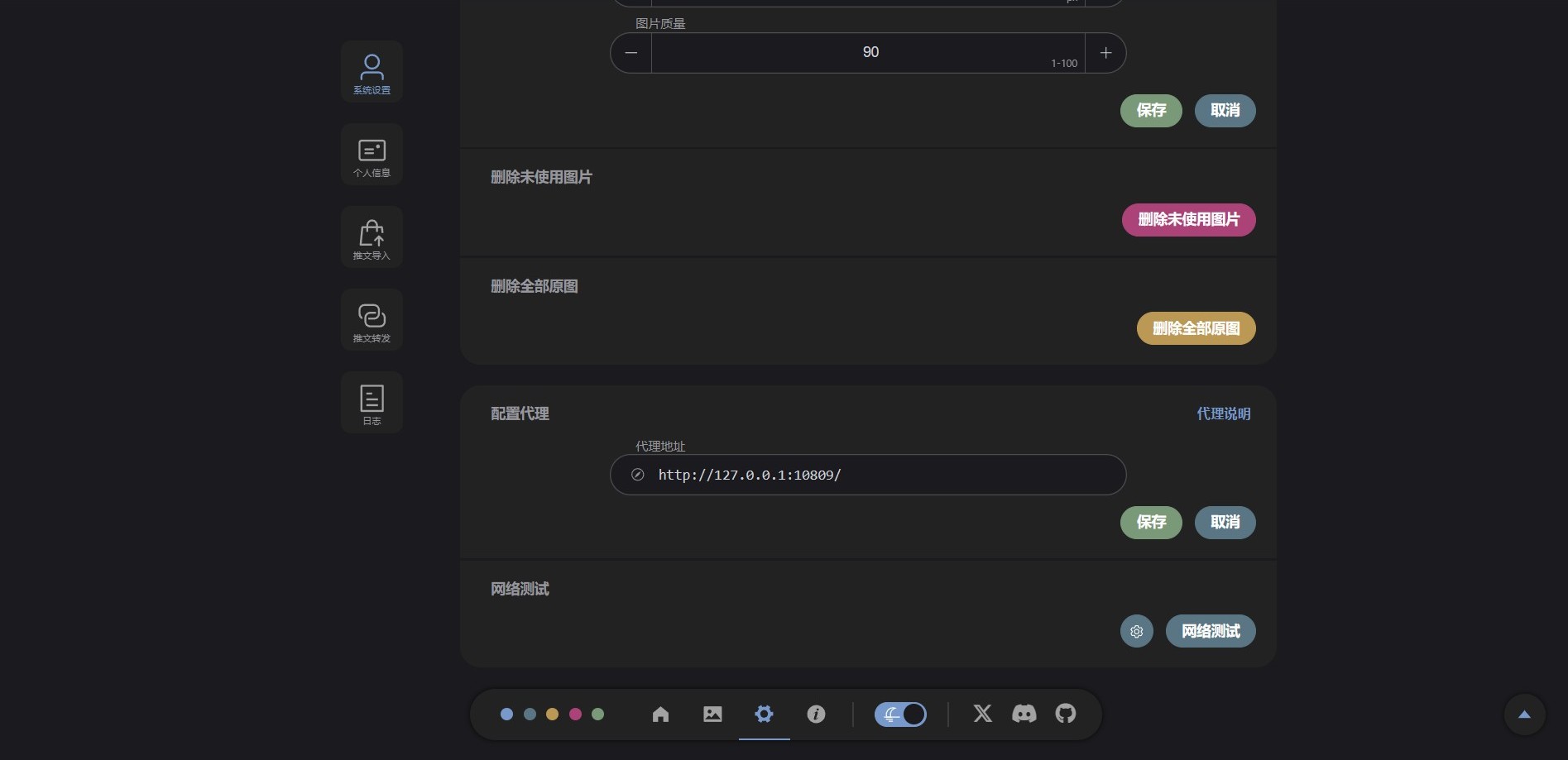This screenshot has width=1568, height=760.
Task: Open the home page icon in bottom dock
Action: point(660,714)
